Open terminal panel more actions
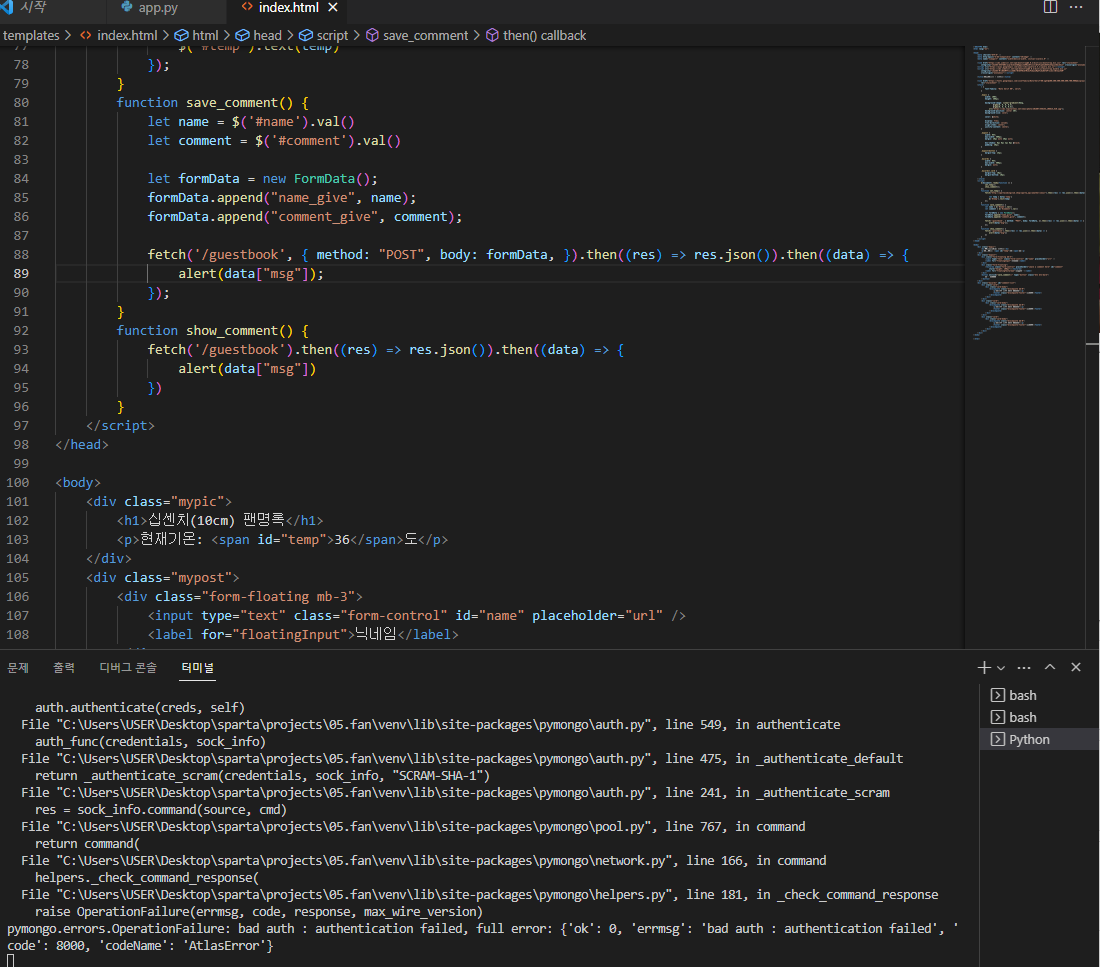1100x967 pixels. [x=1024, y=667]
